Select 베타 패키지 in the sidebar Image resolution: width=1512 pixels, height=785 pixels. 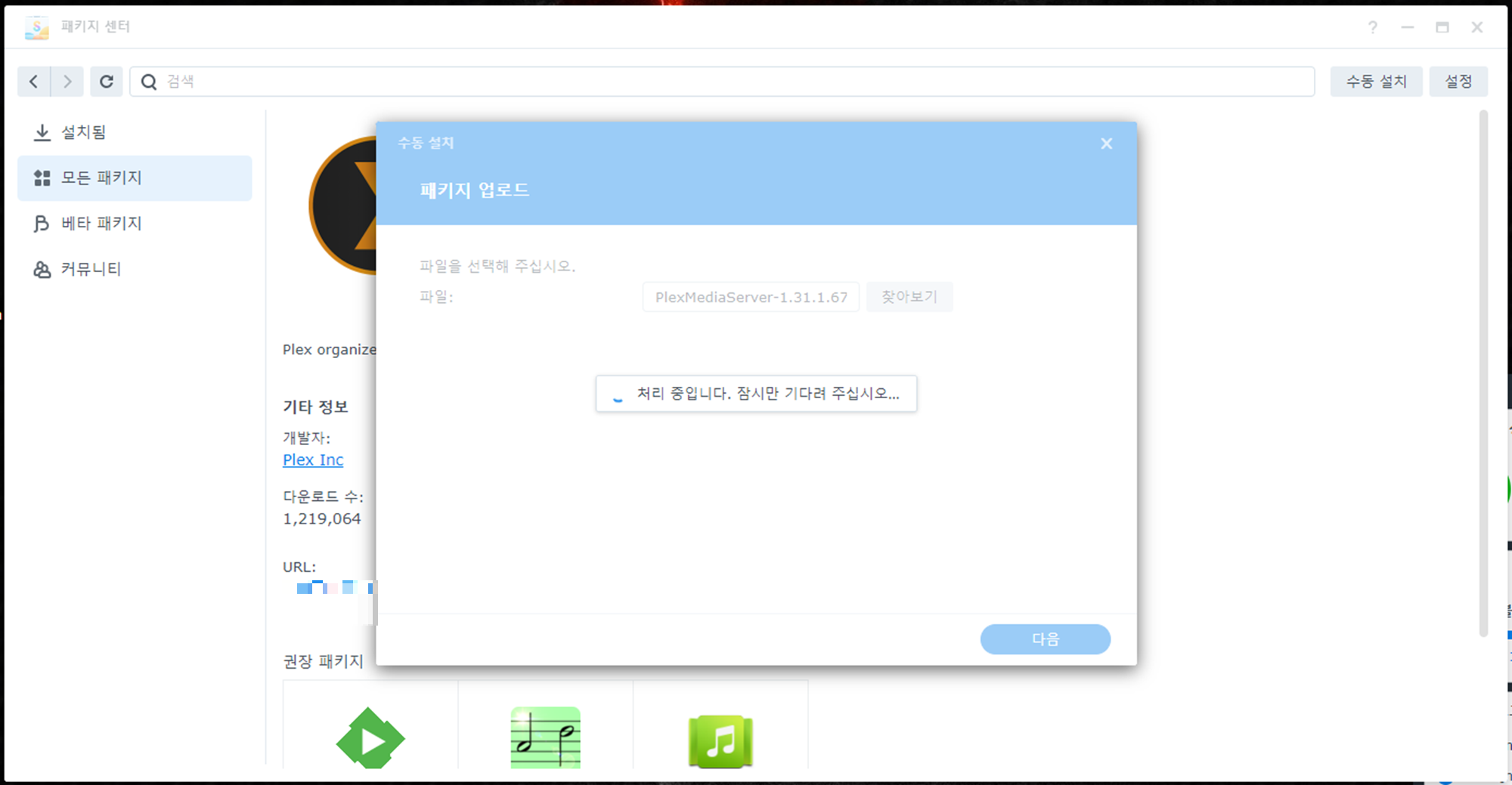[x=135, y=224]
